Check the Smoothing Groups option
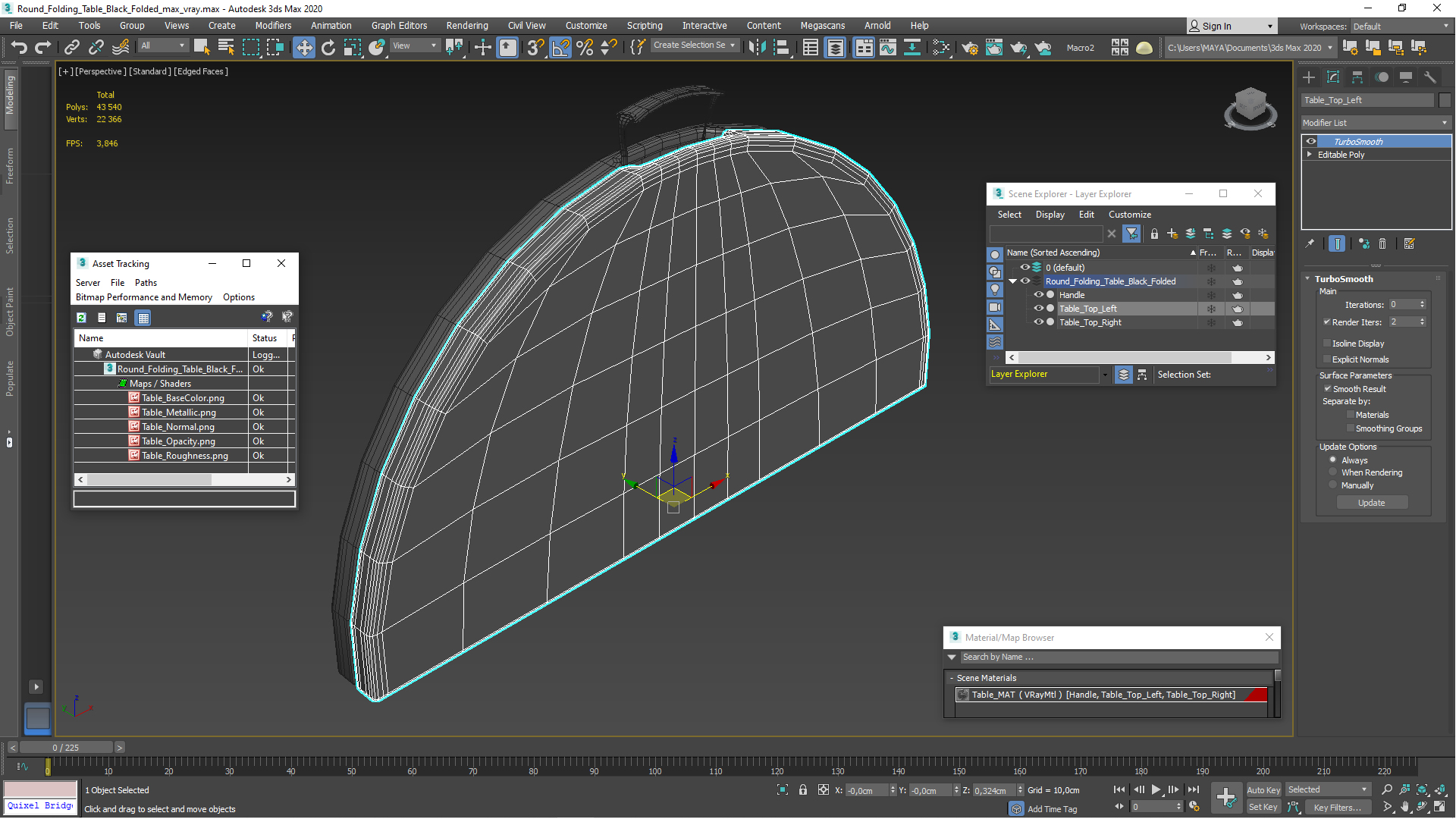 (1351, 428)
